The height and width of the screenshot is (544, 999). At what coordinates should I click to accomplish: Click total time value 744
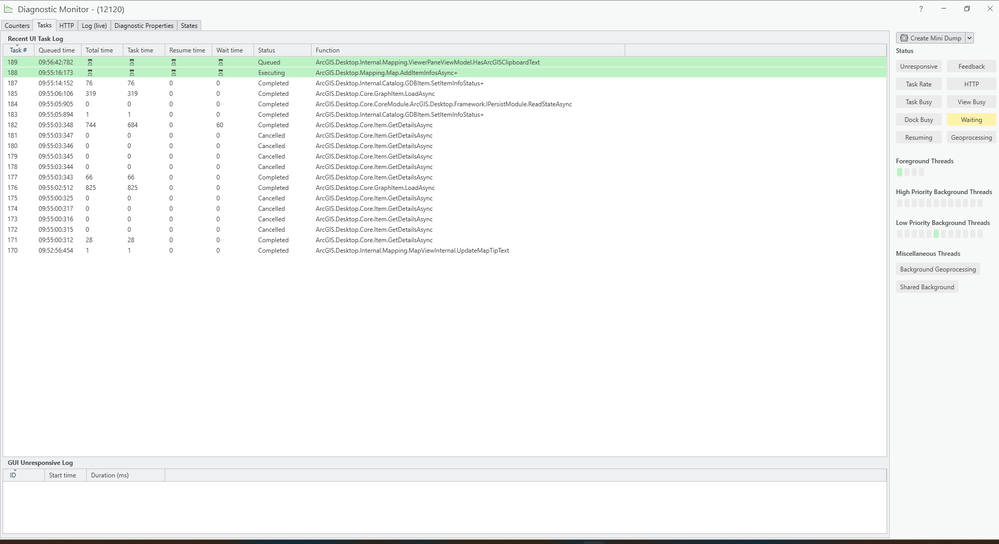[x=91, y=125]
